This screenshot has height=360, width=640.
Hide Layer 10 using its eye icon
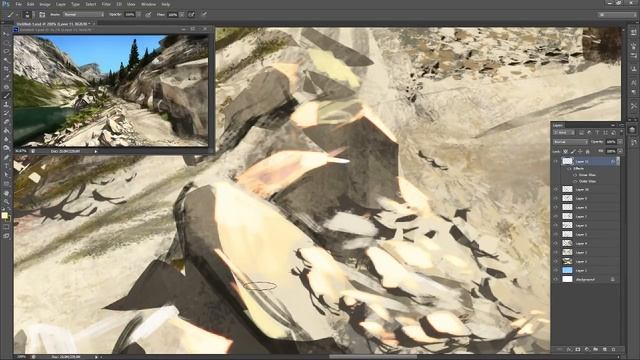click(x=556, y=189)
